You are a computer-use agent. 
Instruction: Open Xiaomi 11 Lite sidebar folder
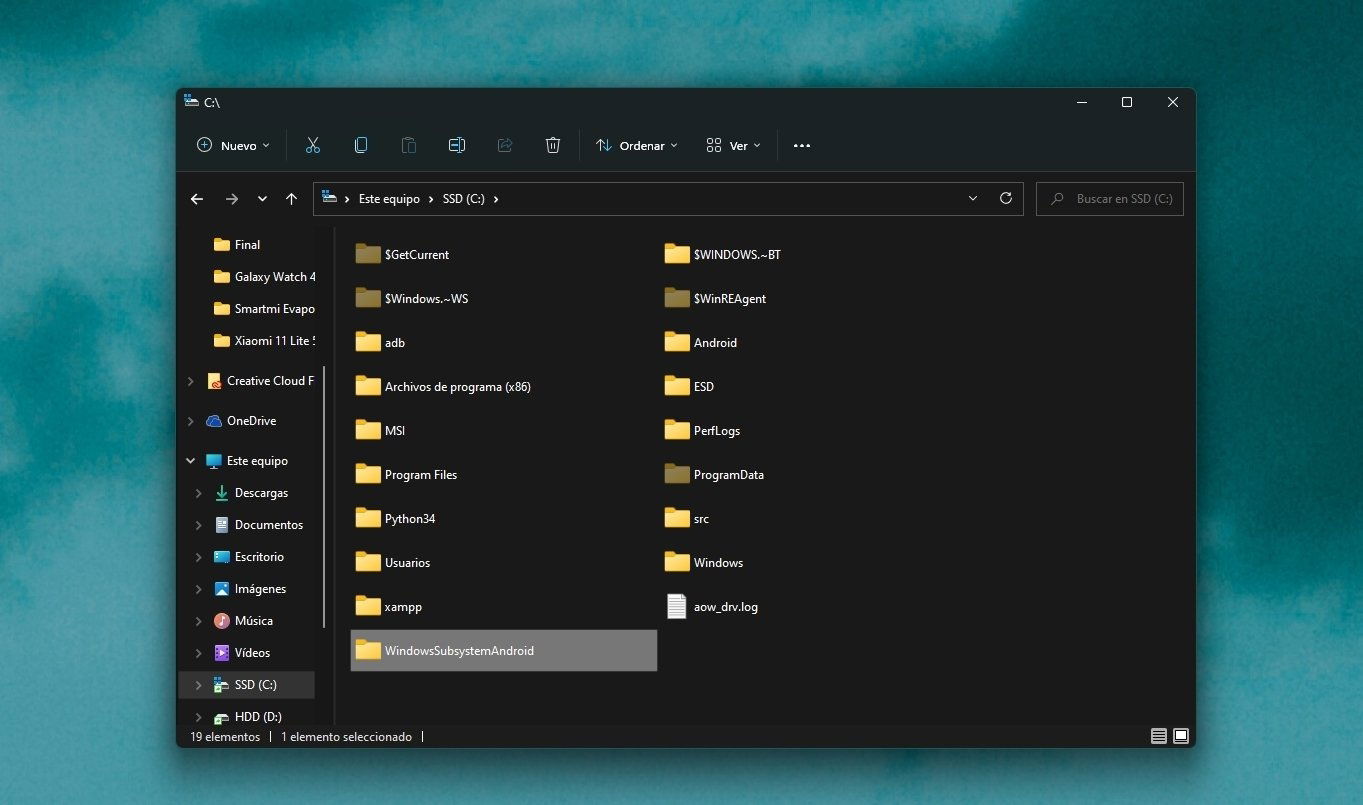click(x=264, y=341)
